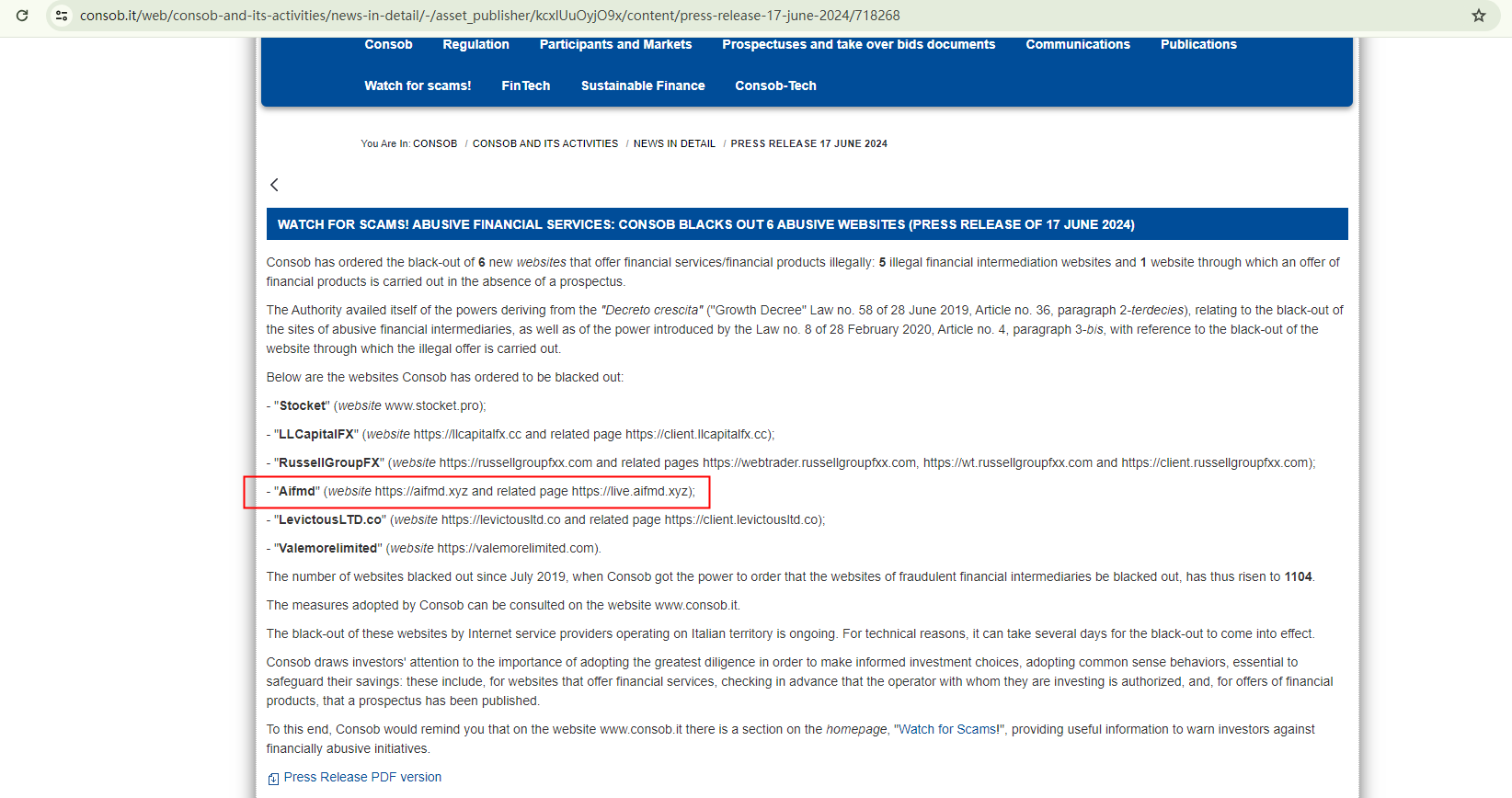Go to NEWS IN DETAIL breadcrumb

(x=674, y=143)
